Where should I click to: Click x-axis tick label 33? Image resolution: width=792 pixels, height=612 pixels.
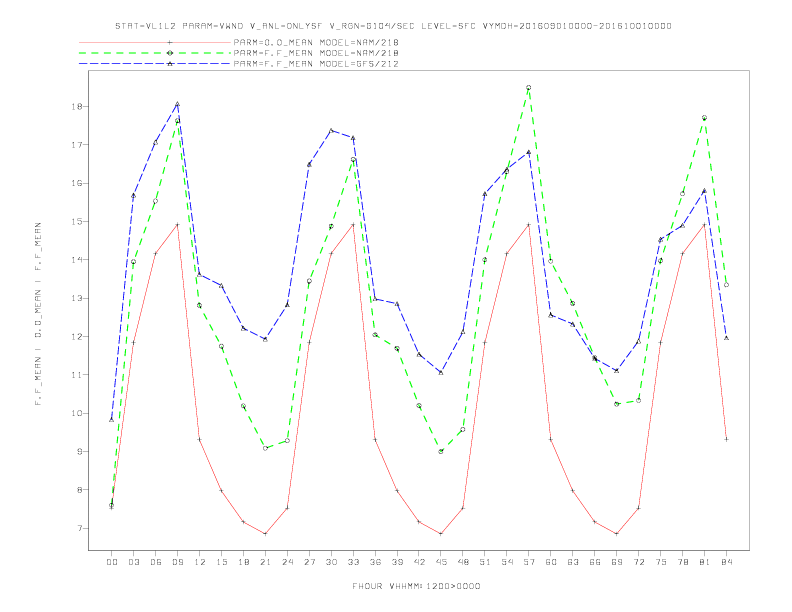[x=353, y=562]
